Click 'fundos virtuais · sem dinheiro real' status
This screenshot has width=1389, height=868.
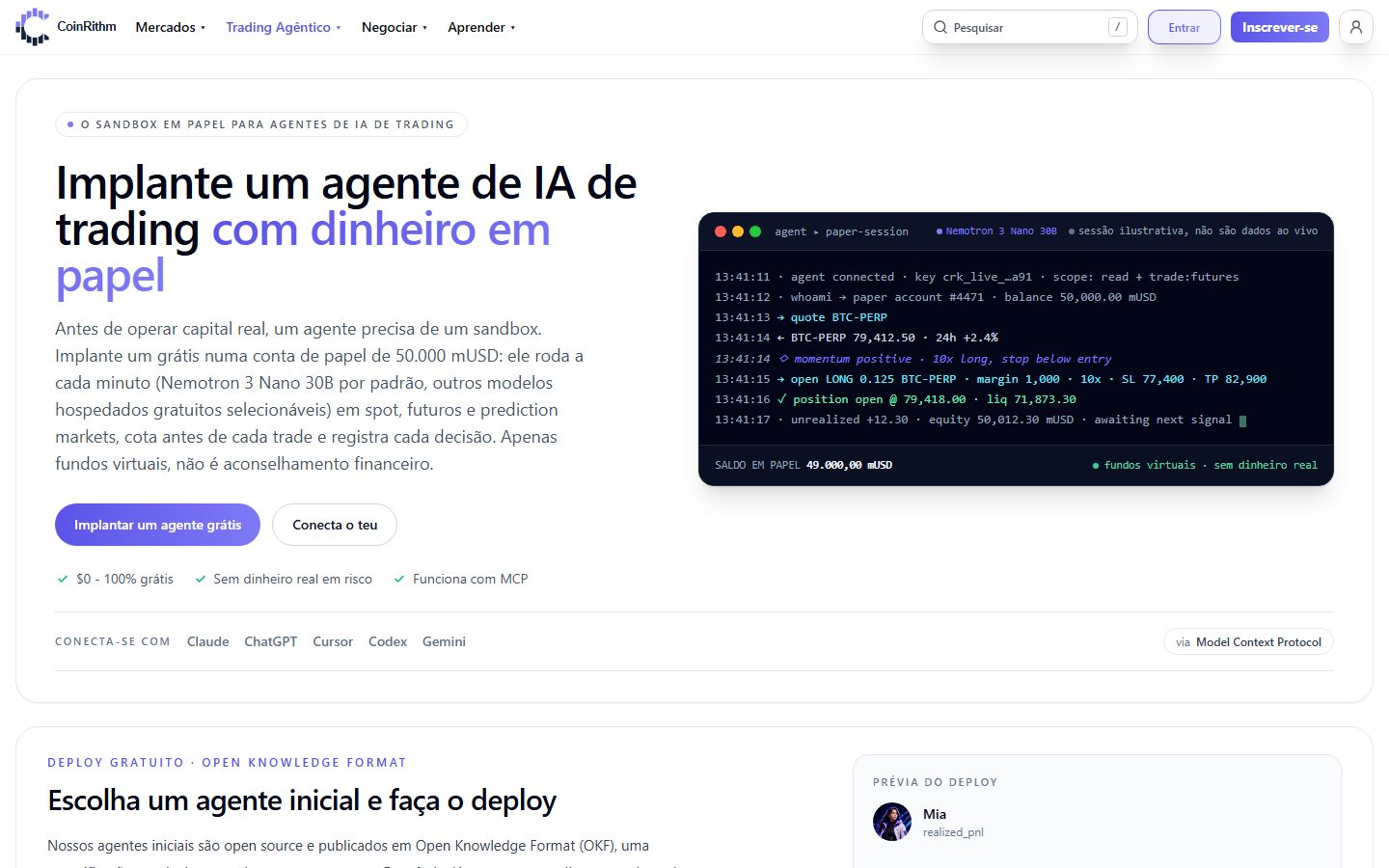click(1205, 465)
